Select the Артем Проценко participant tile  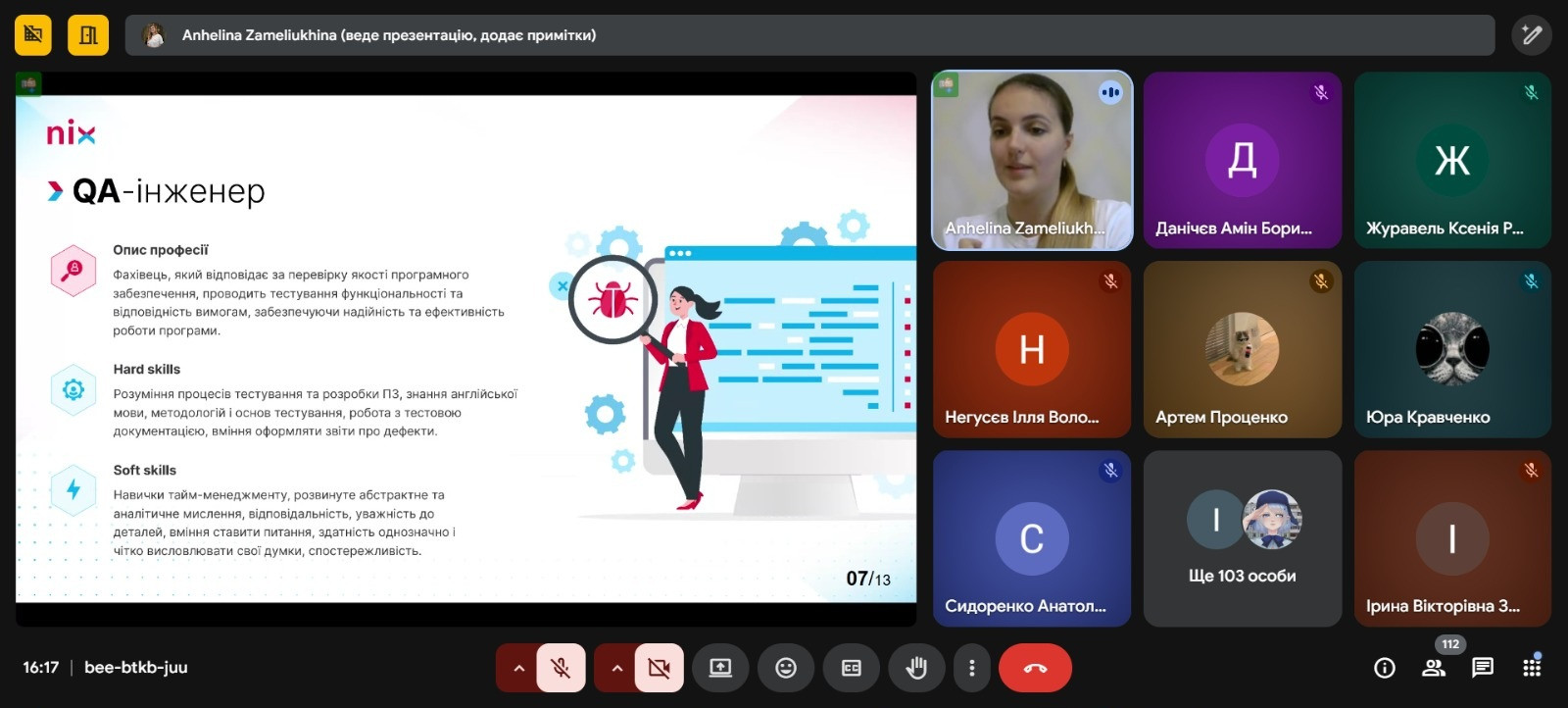point(1242,349)
